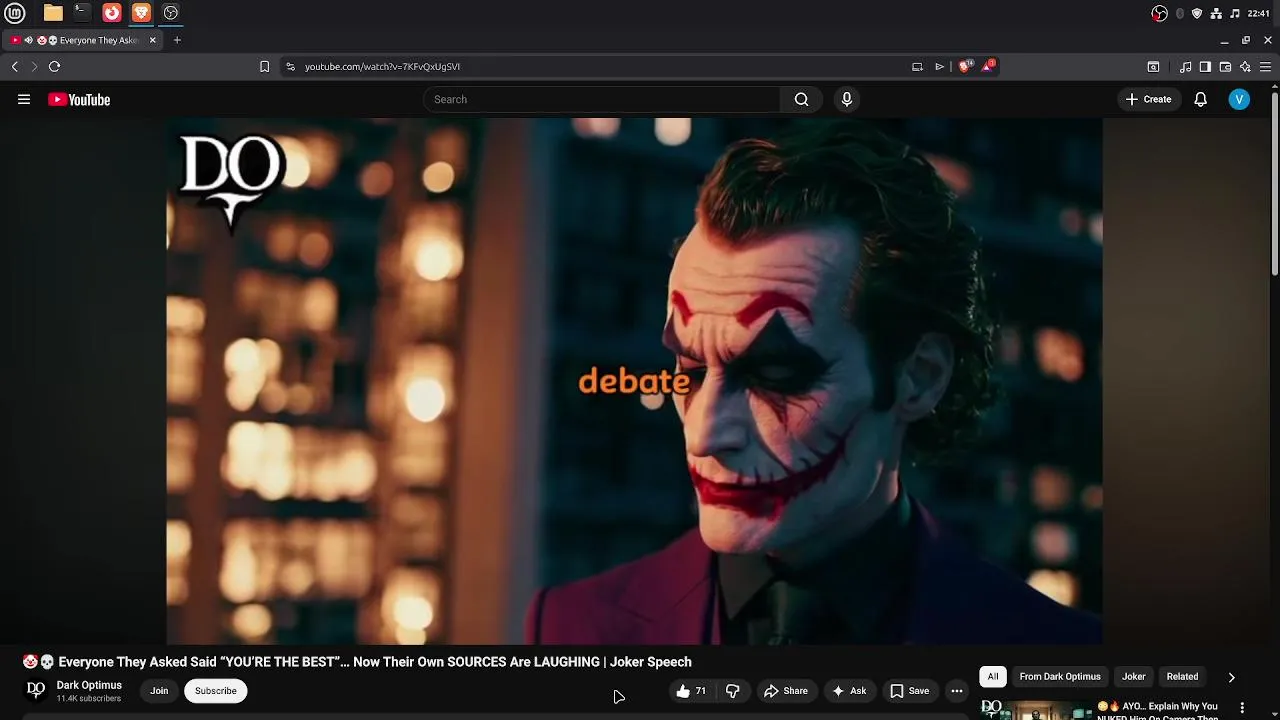The image size is (1280, 720).
Task: Click the 22:41 clock in panel
Action: pos(1259,13)
